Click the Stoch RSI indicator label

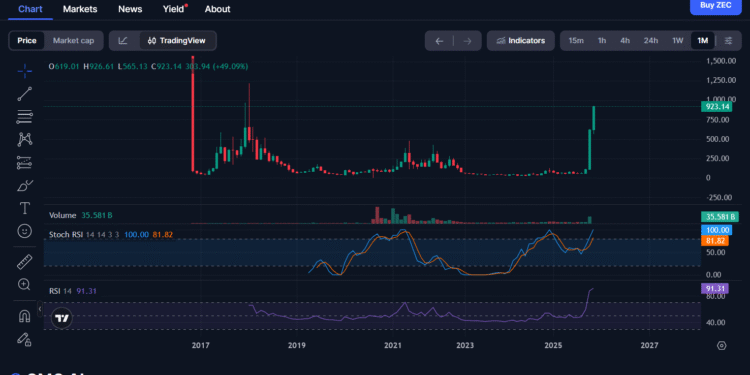(66, 235)
